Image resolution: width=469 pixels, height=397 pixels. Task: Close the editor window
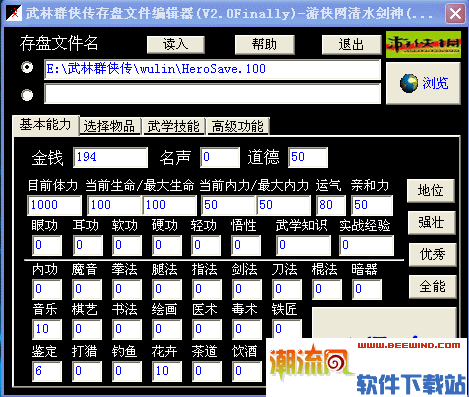pos(455,14)
